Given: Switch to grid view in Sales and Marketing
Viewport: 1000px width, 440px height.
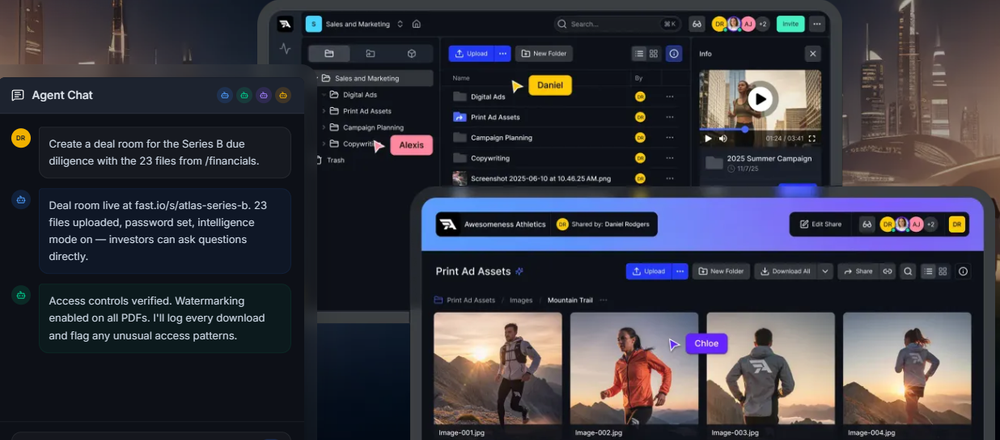Looking at the screenshot, I should click(654, 54).
